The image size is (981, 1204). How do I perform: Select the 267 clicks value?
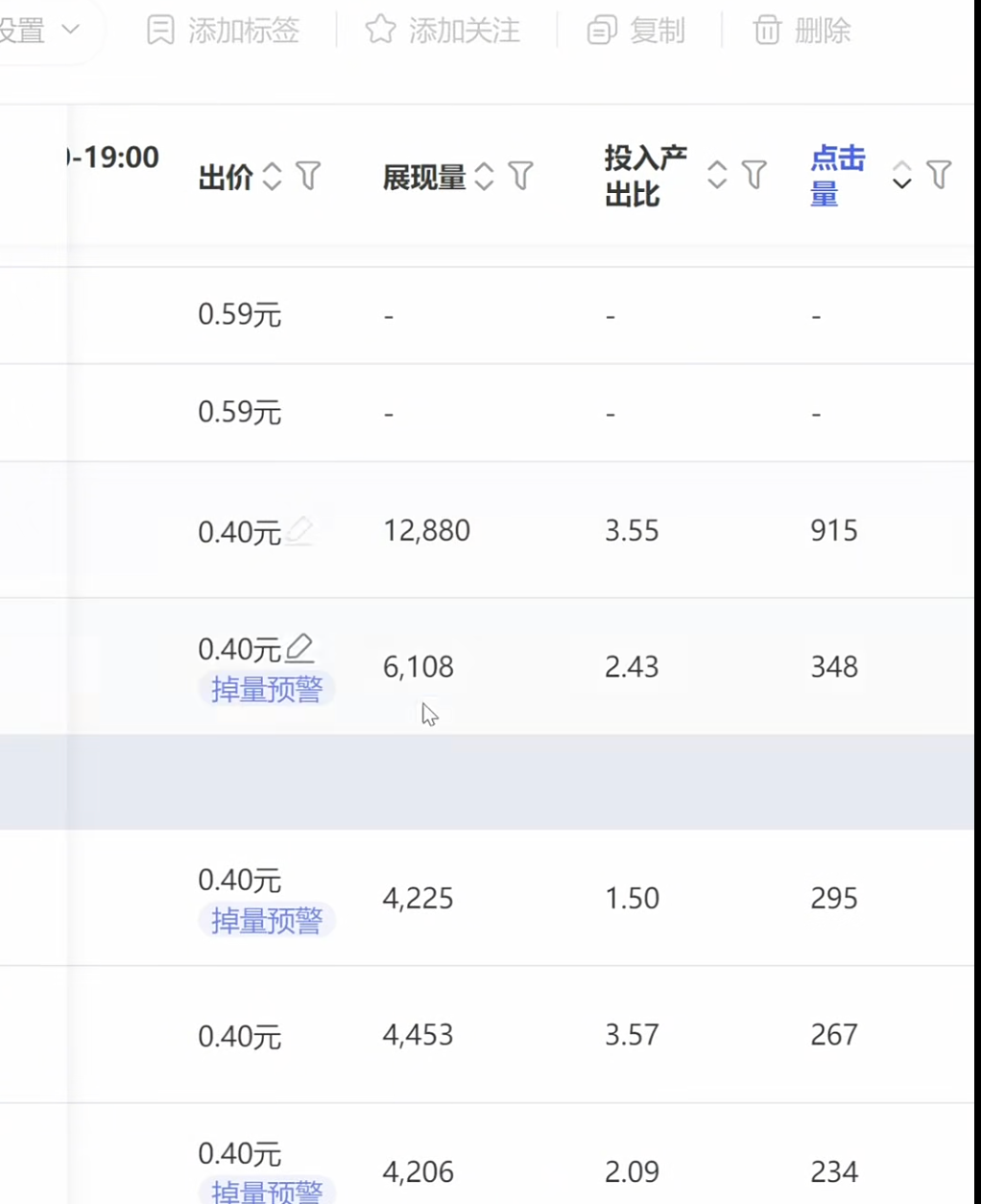click(x=834, y=1035)
